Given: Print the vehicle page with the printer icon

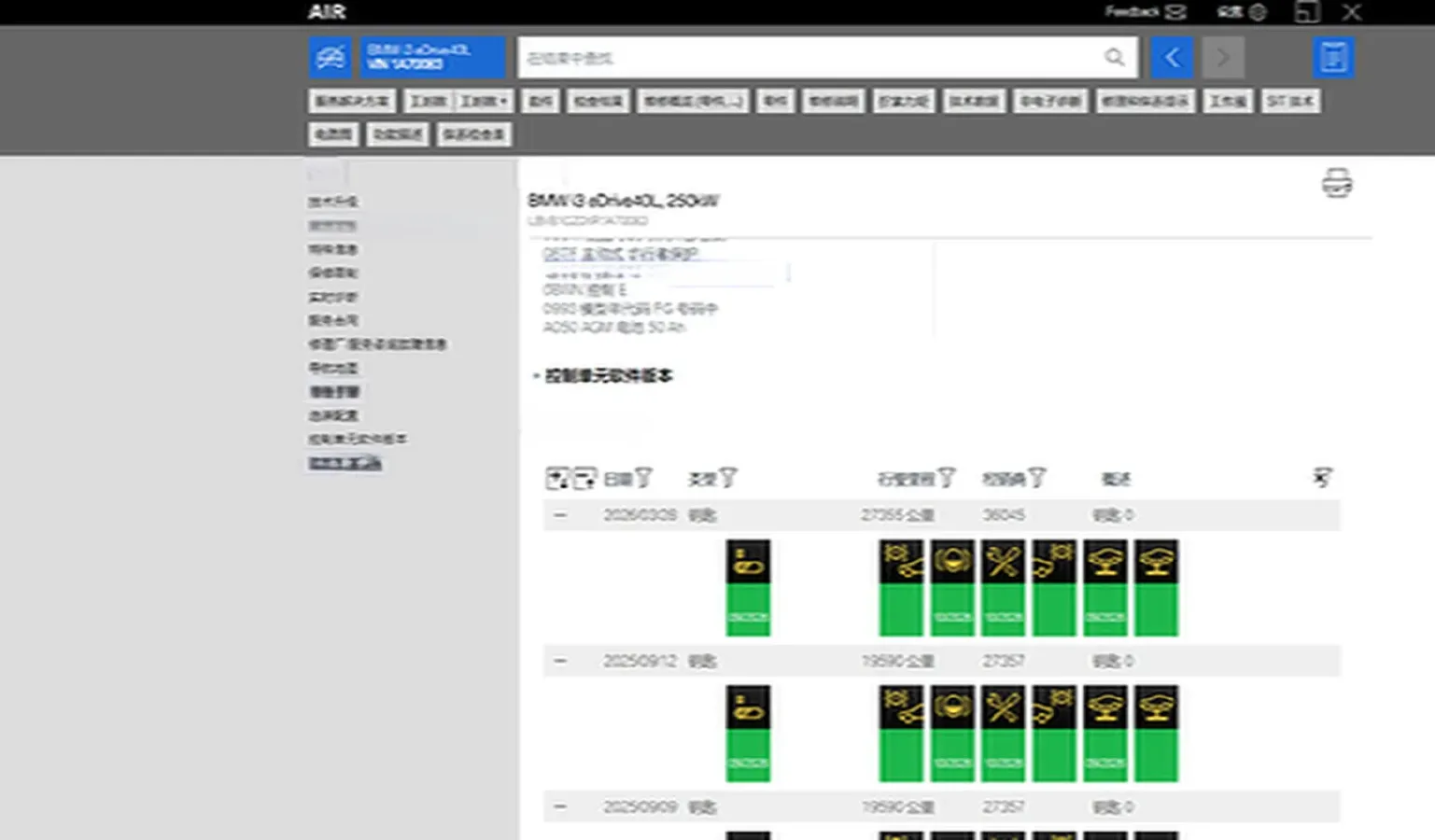Looking at the screenshot, I should click(x=1336, y=183).
